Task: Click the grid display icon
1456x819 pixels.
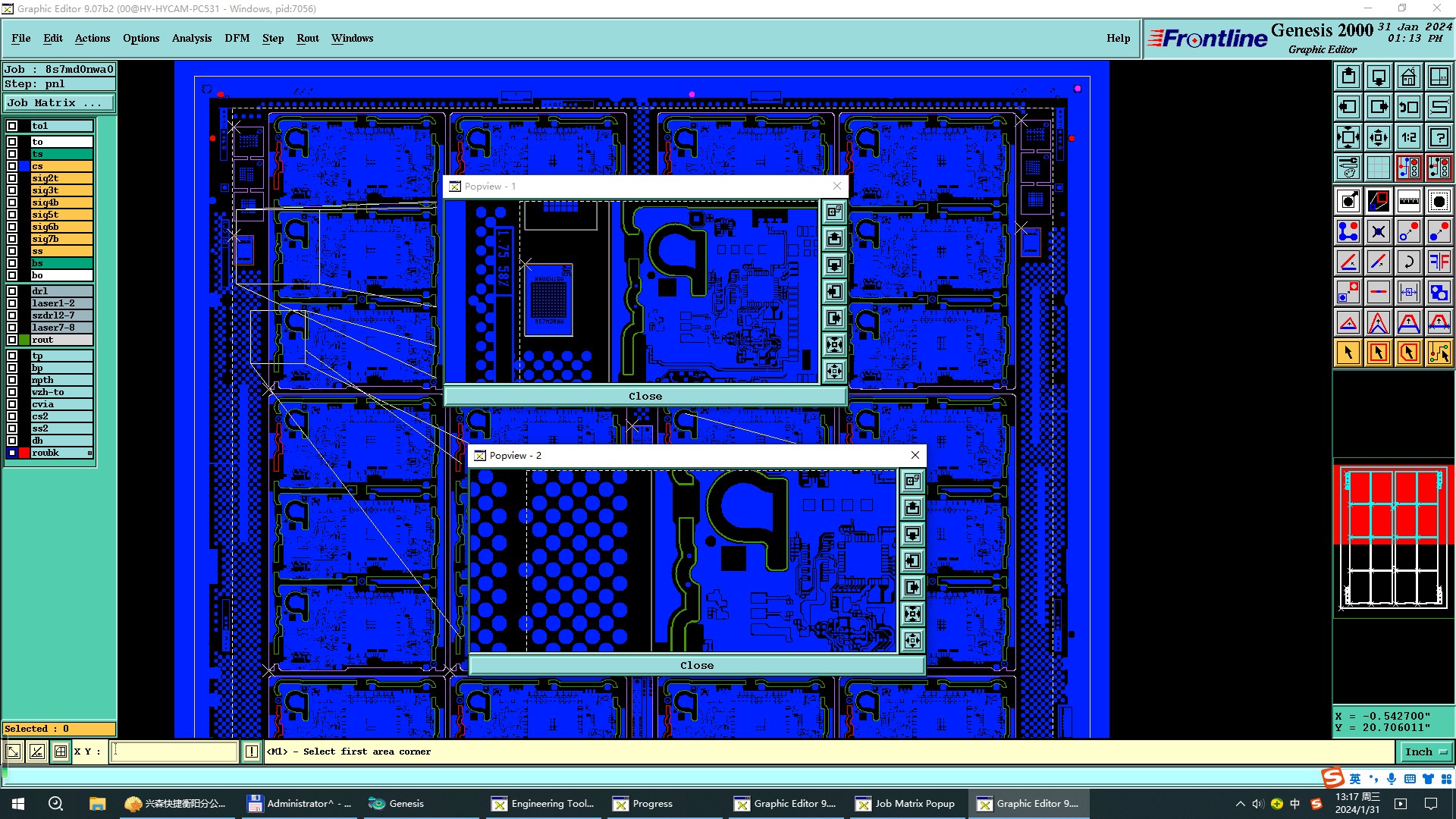Action: coord(1378,168)
